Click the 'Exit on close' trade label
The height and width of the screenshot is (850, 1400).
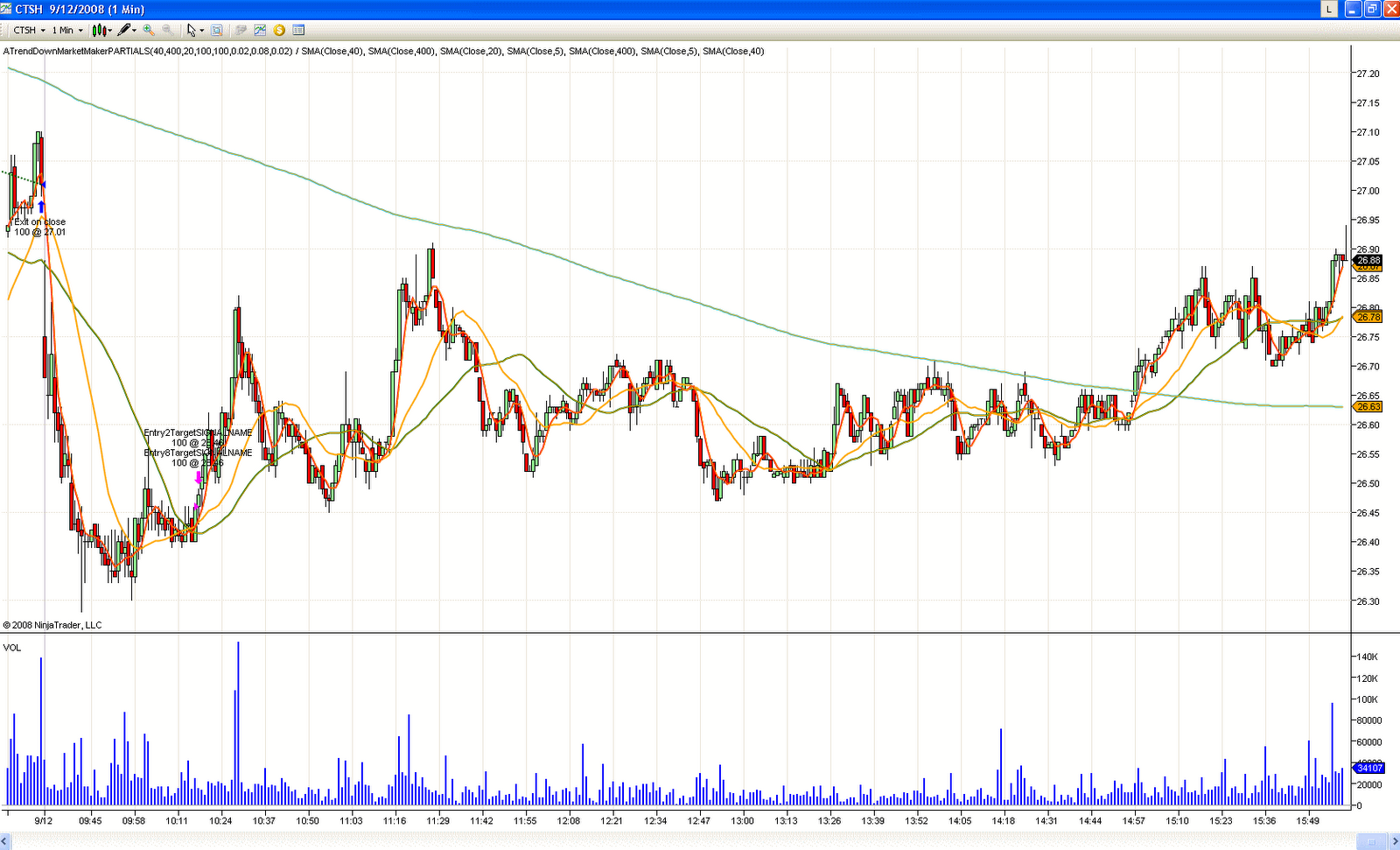[39, 221]
